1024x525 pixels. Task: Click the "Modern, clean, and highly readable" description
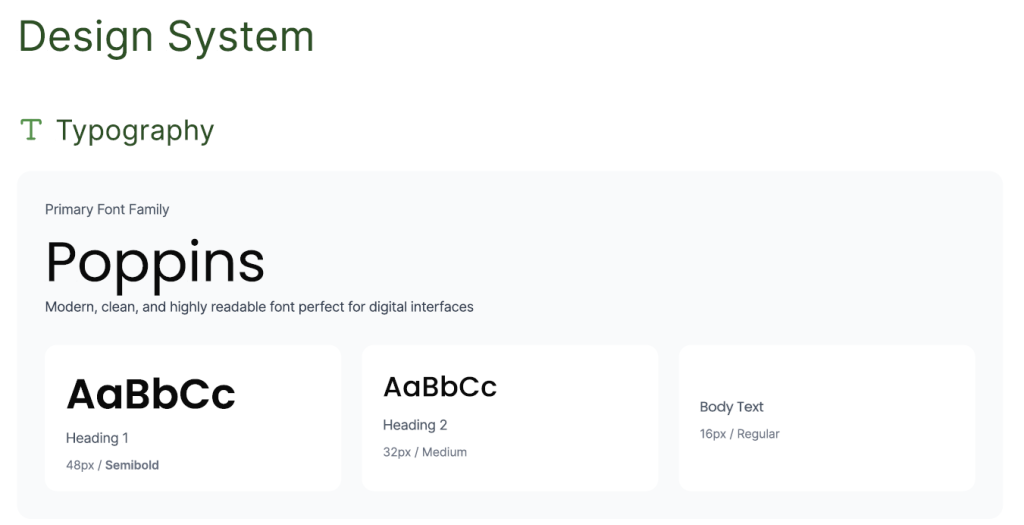pyautogui.click(x=259, y=307)
